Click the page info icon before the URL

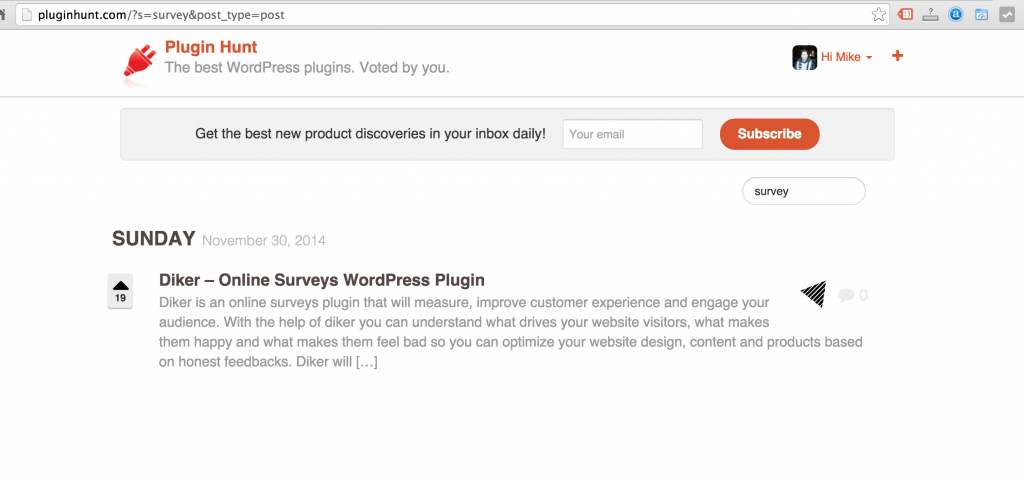(27, 14)
